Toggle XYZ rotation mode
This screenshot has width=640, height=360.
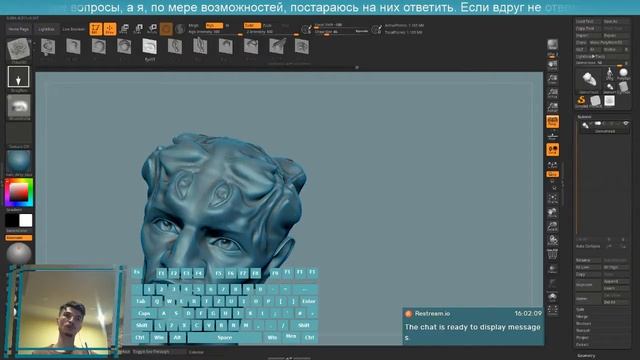[x=553, y=174]
